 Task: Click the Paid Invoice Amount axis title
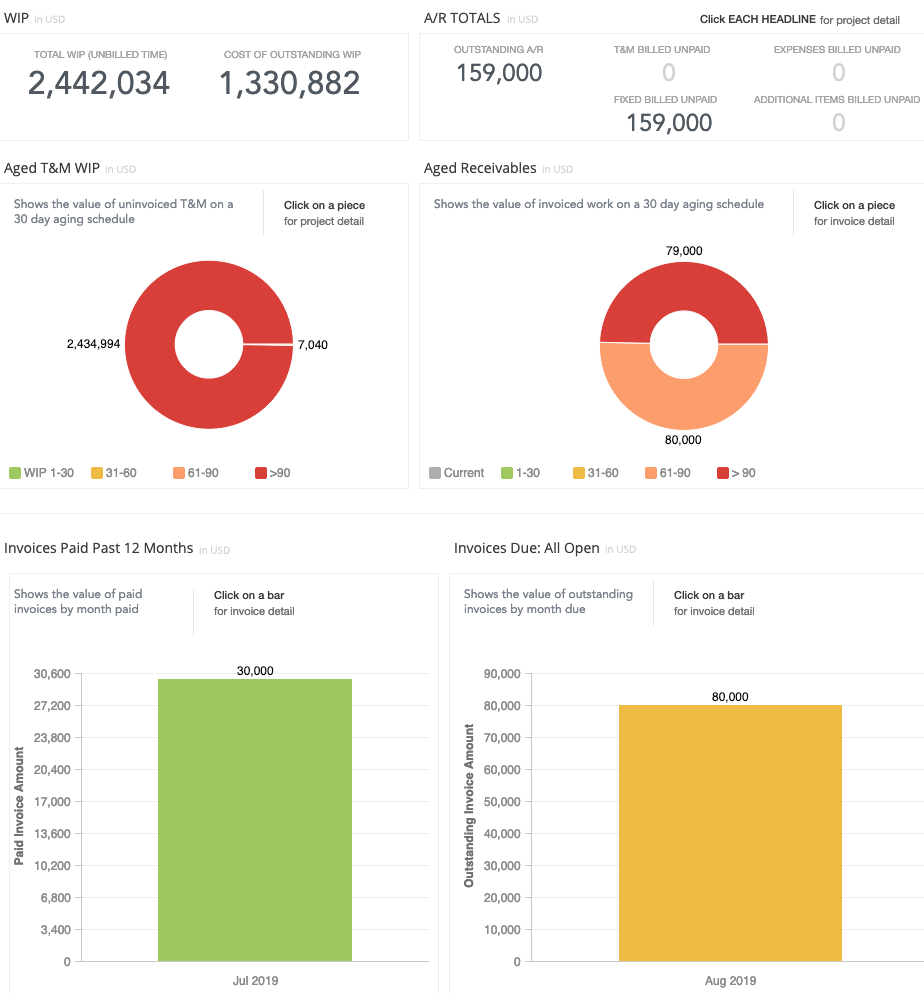tap(19, 806)
